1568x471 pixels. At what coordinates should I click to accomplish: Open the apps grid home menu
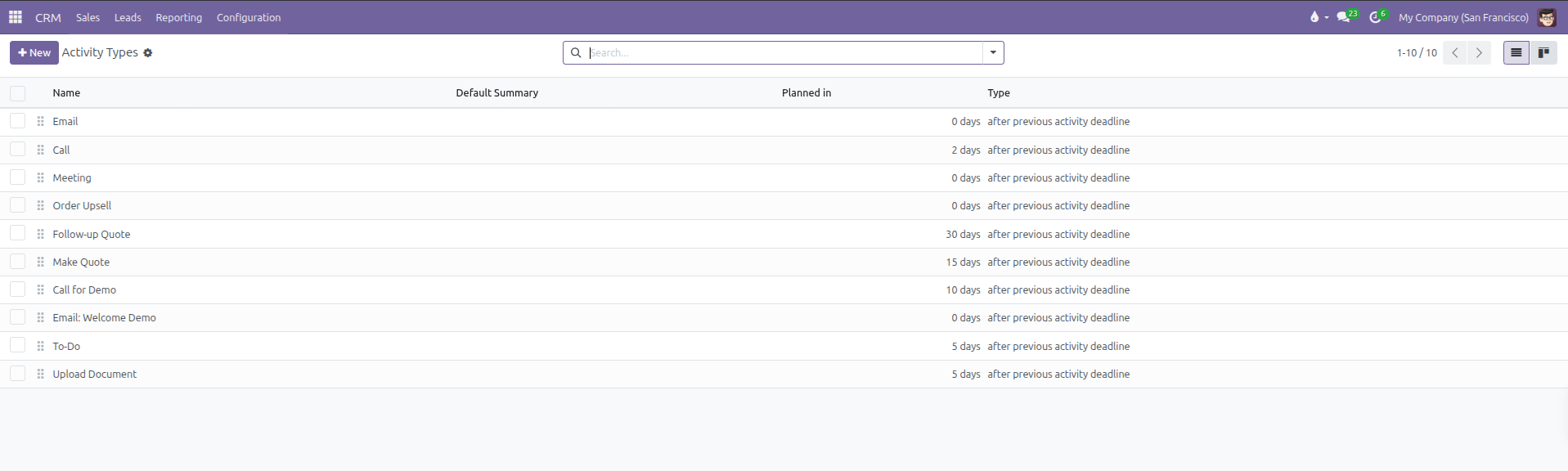click(16, 17)
